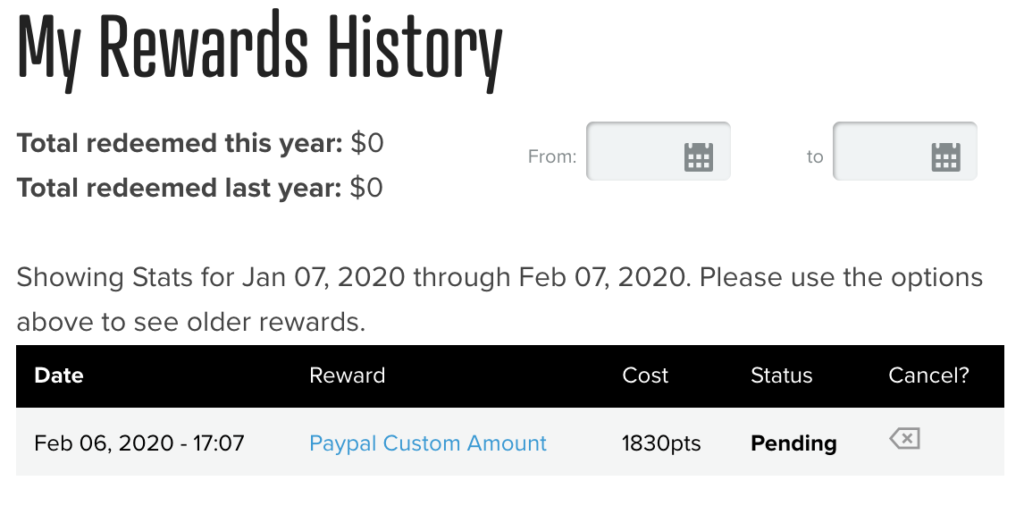Open the Paypal Custom Amount link

(x=428, y=443)
